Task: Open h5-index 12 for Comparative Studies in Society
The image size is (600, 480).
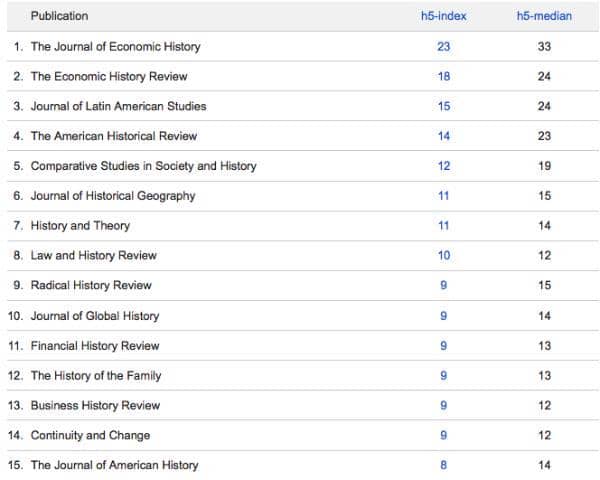Action: pos(444,166)
